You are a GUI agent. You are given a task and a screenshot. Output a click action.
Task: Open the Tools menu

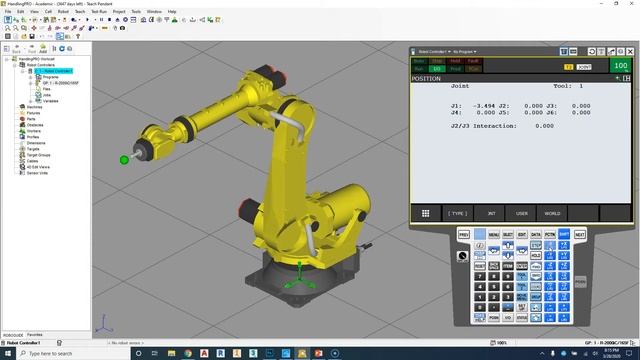[136, 11]
